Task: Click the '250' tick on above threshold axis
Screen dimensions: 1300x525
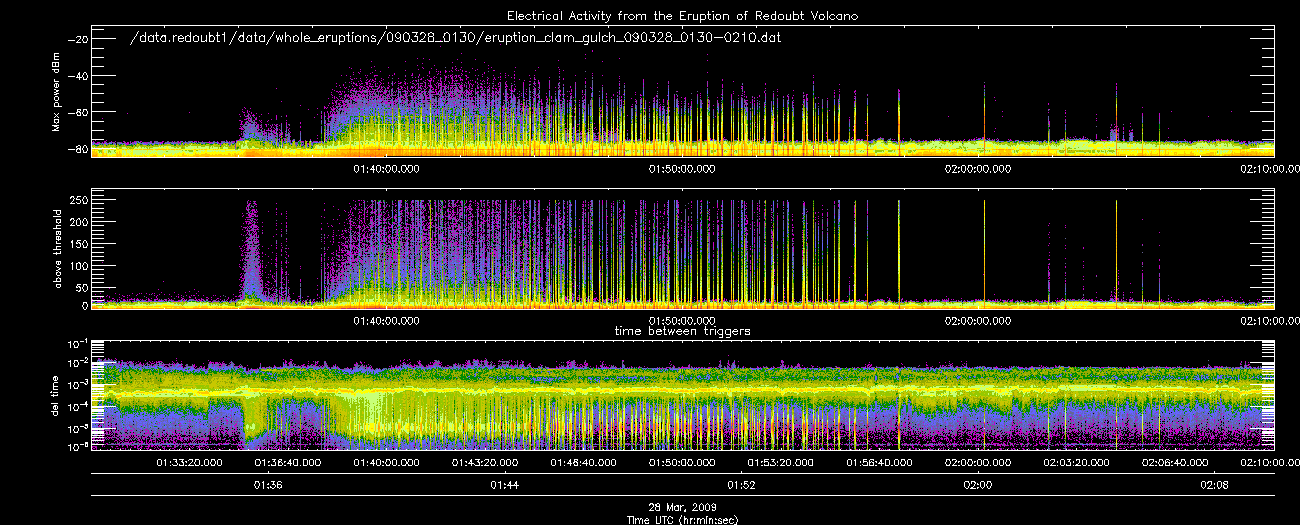Action: click(x=80, y=201)
